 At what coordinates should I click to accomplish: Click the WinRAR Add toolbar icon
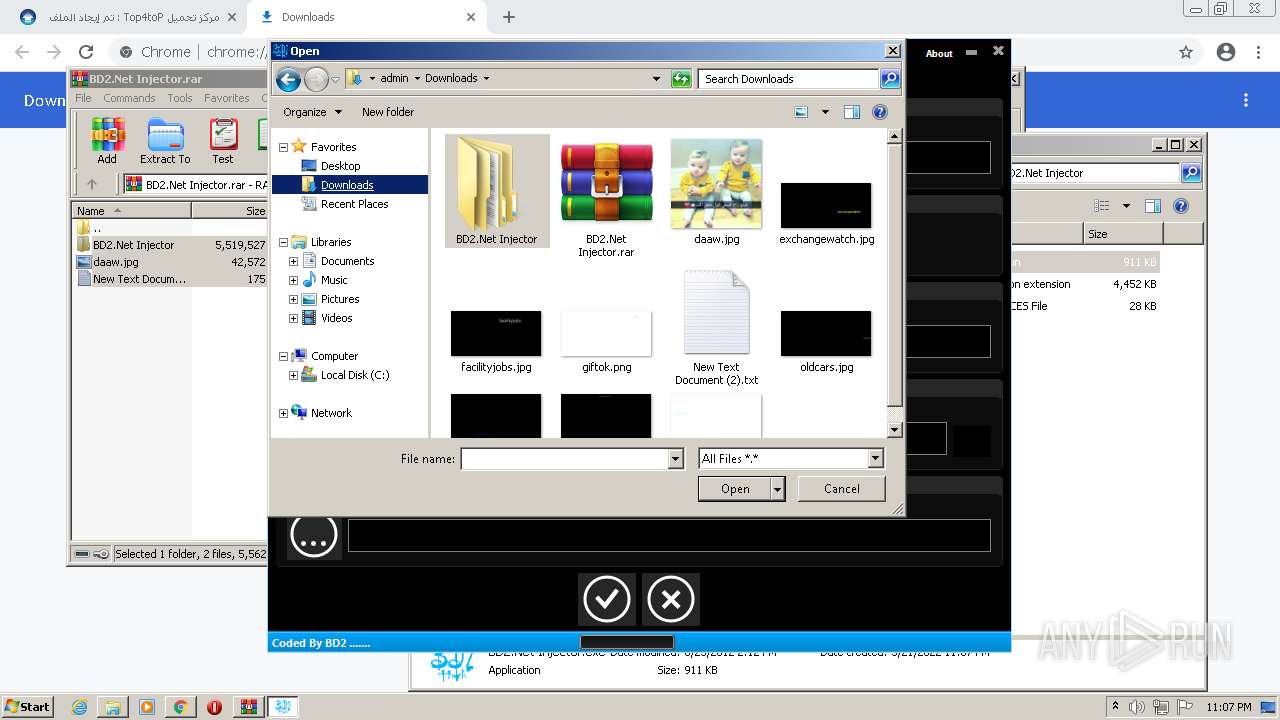[x=107, y=141]
